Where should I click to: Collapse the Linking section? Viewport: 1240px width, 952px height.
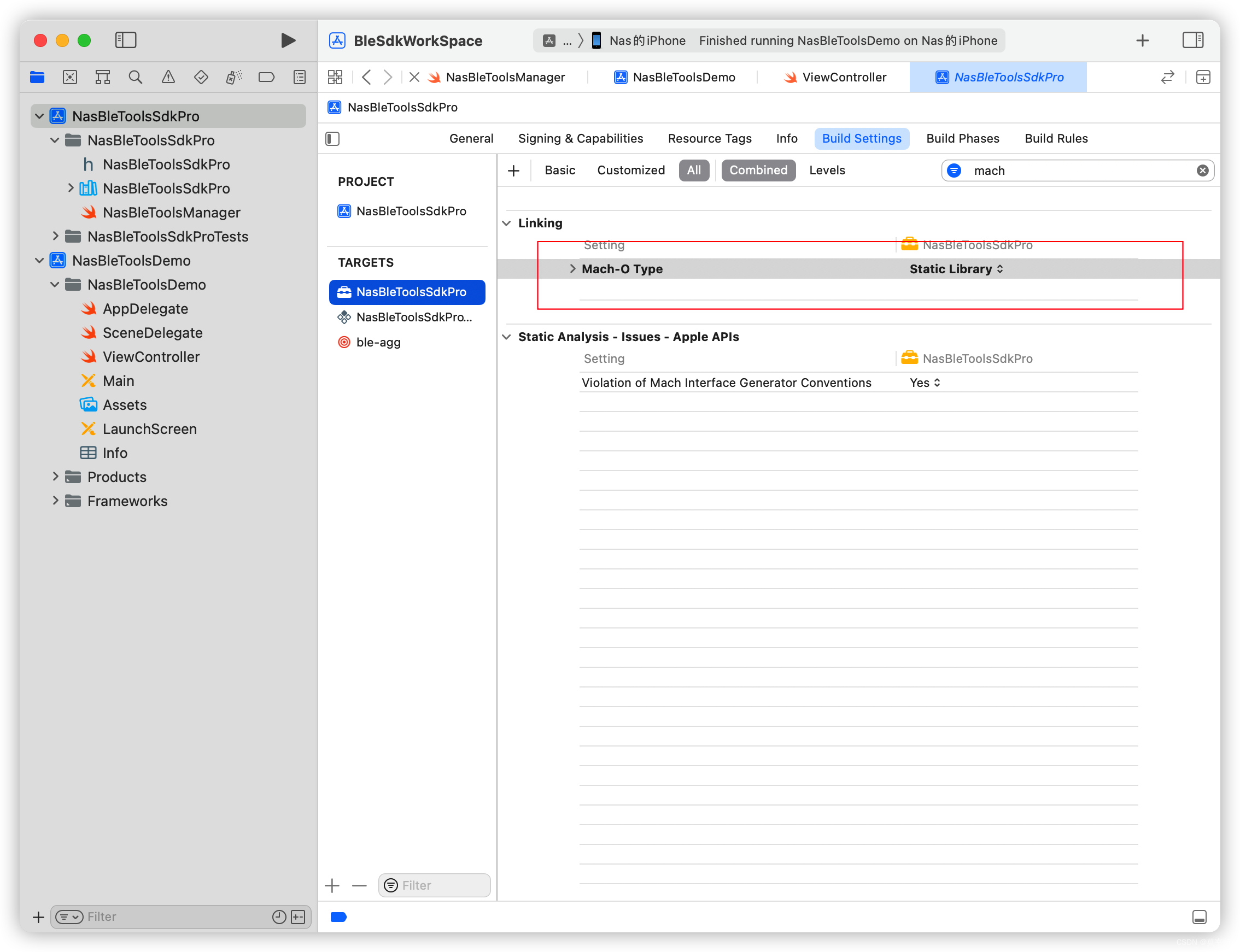506,223
